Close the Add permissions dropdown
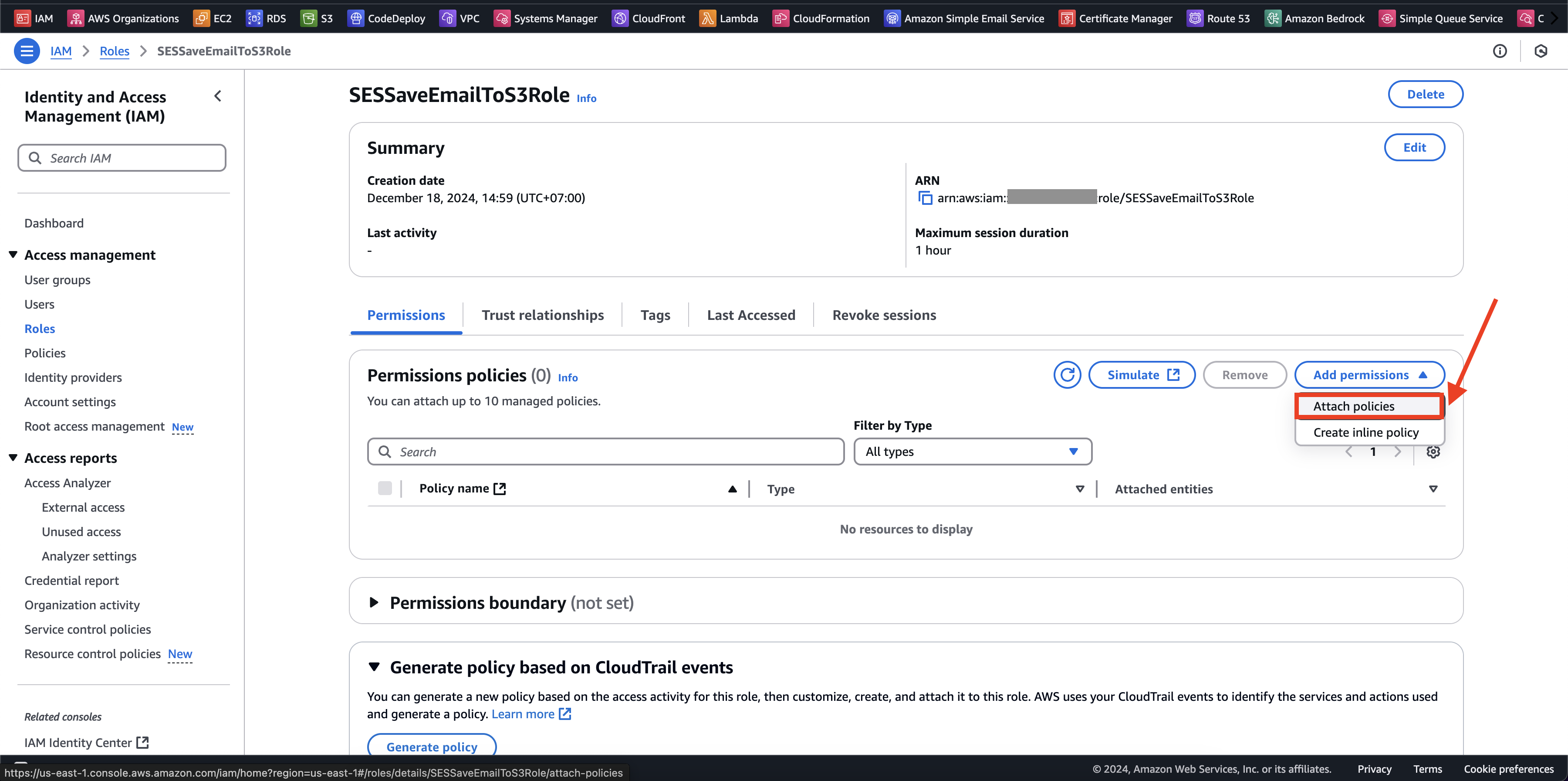 1369,375
